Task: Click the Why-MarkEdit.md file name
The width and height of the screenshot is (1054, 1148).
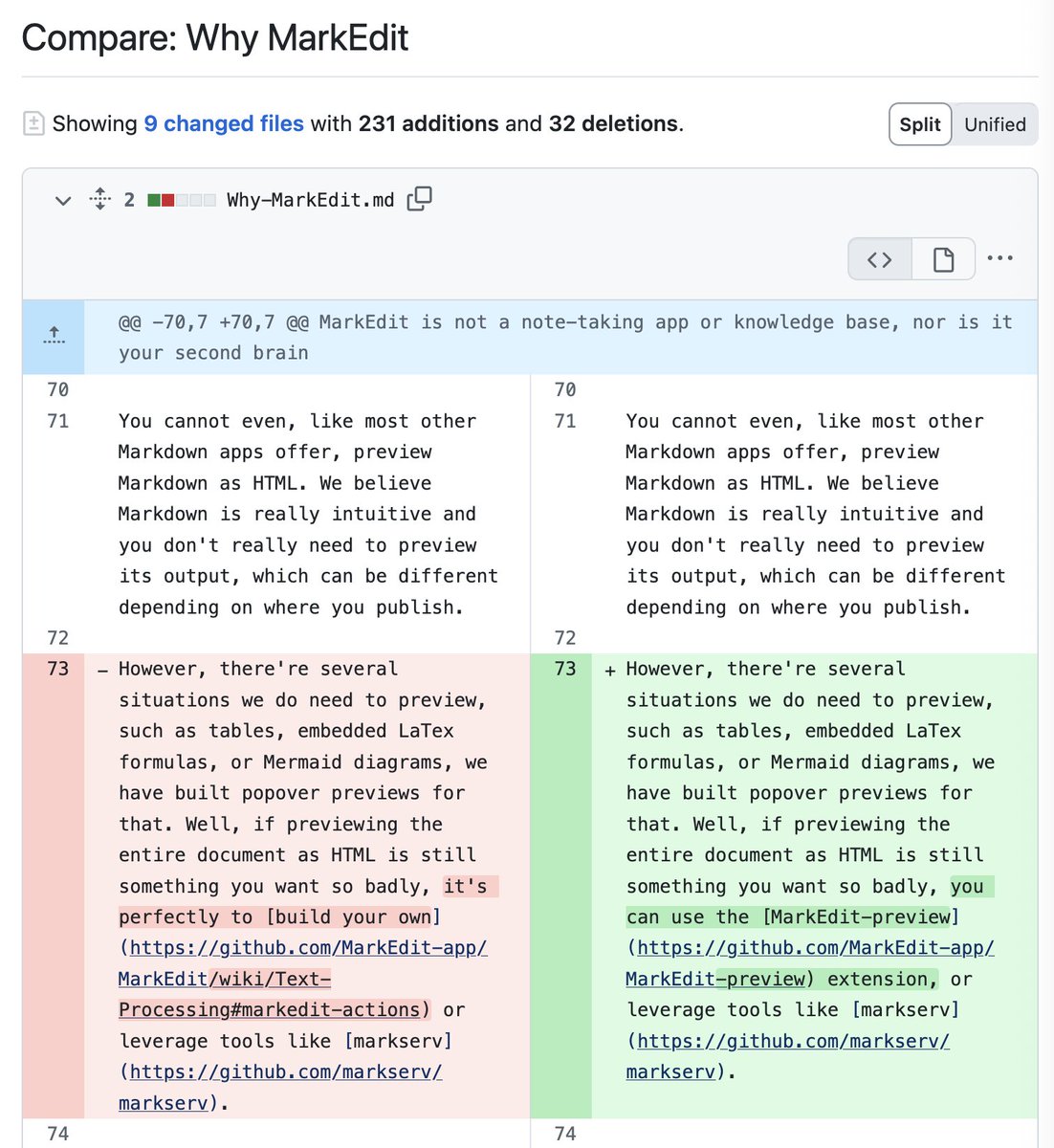Action: click(x=311, y=200)
